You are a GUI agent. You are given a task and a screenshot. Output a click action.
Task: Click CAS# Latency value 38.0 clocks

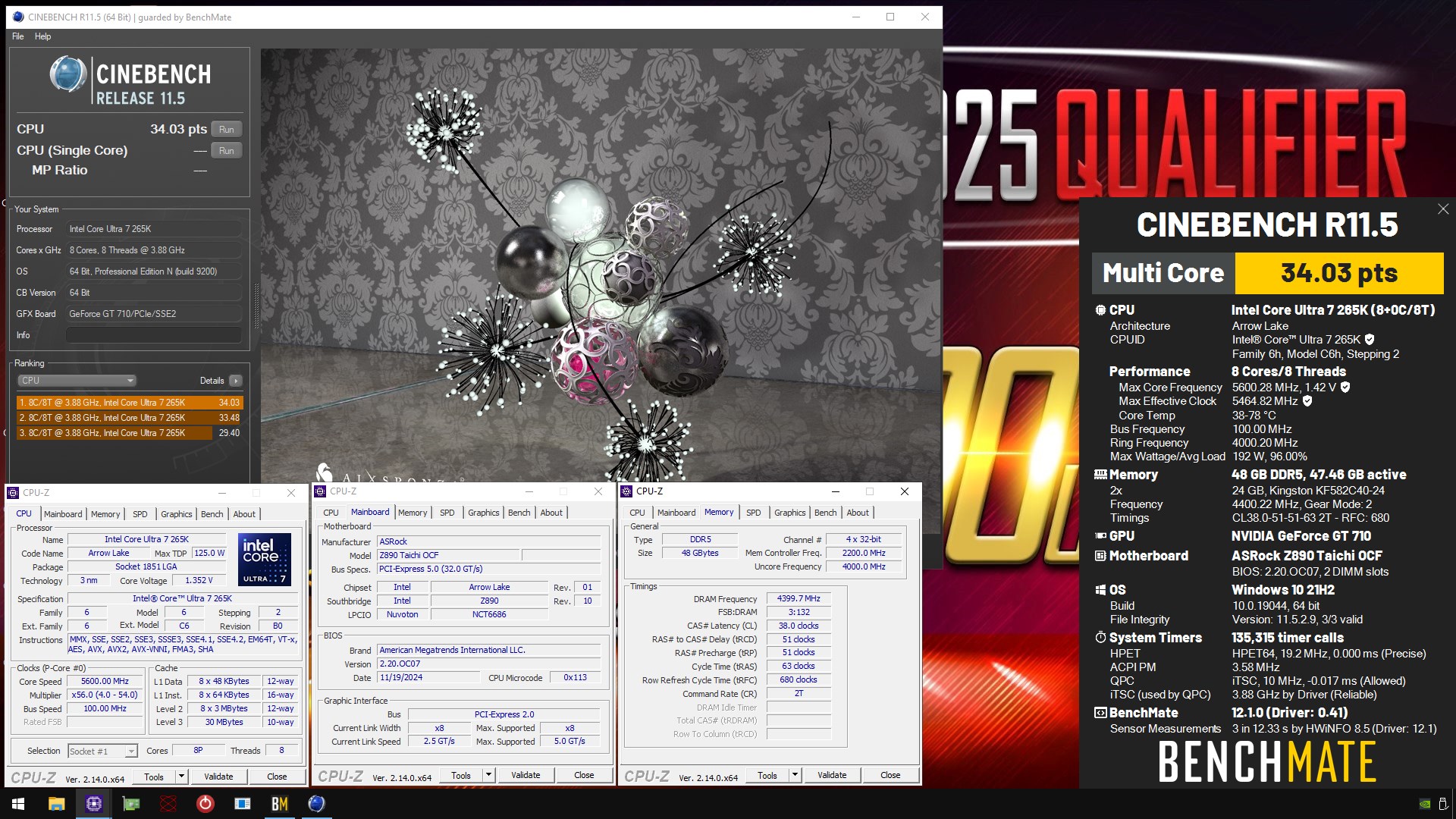coord(799,626)
